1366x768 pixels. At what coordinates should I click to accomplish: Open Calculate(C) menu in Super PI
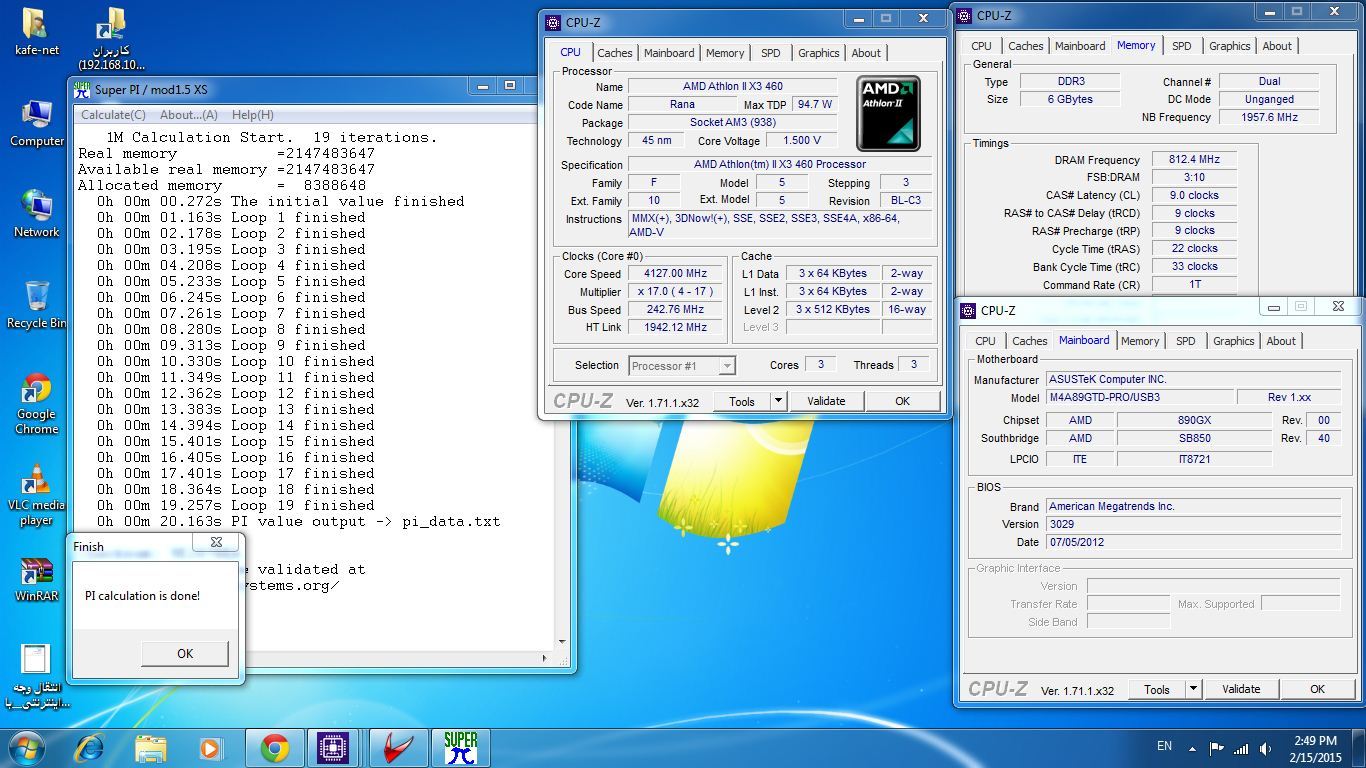[113, 115]
